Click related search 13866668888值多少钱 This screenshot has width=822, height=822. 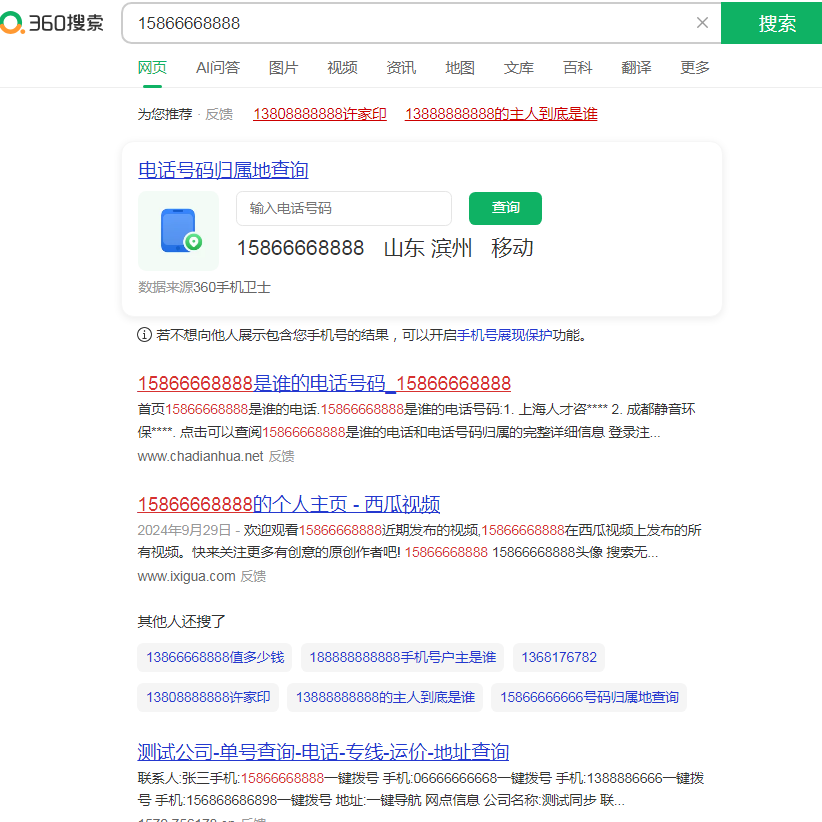click(215, 657)
